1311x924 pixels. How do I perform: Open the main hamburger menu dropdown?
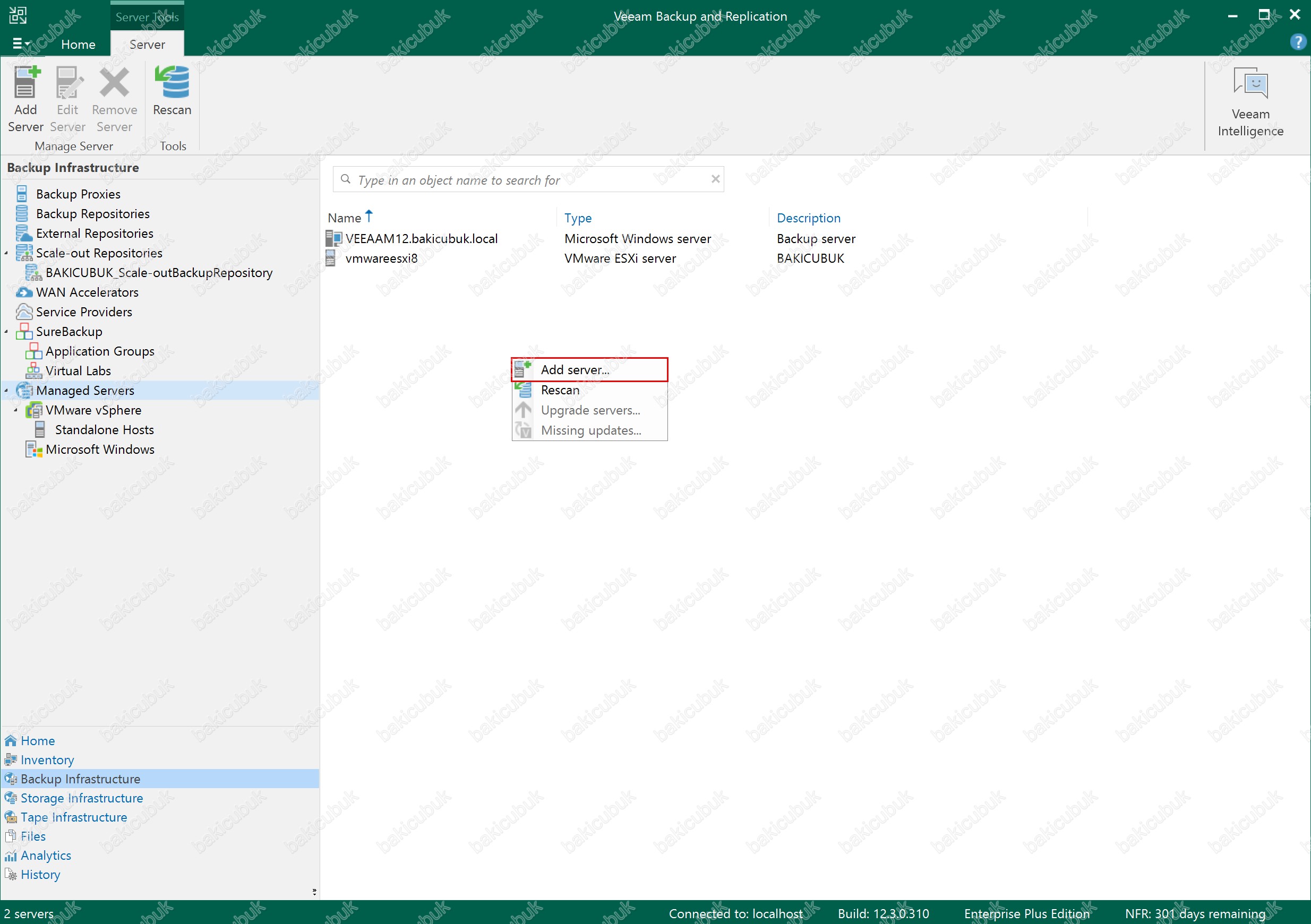[21, 44]
